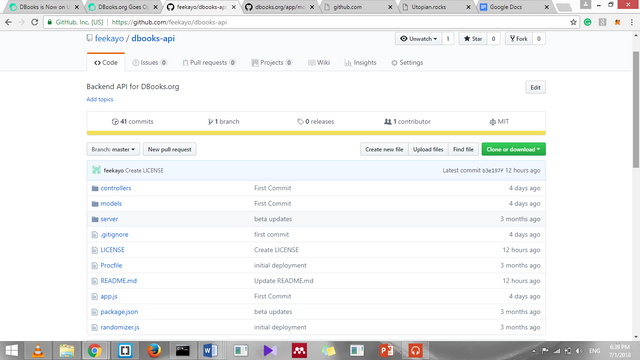View the 0 releases link

coord(316,122)
